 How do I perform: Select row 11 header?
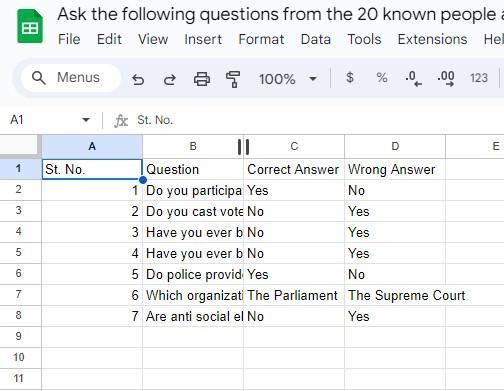(x=20, y=379)
